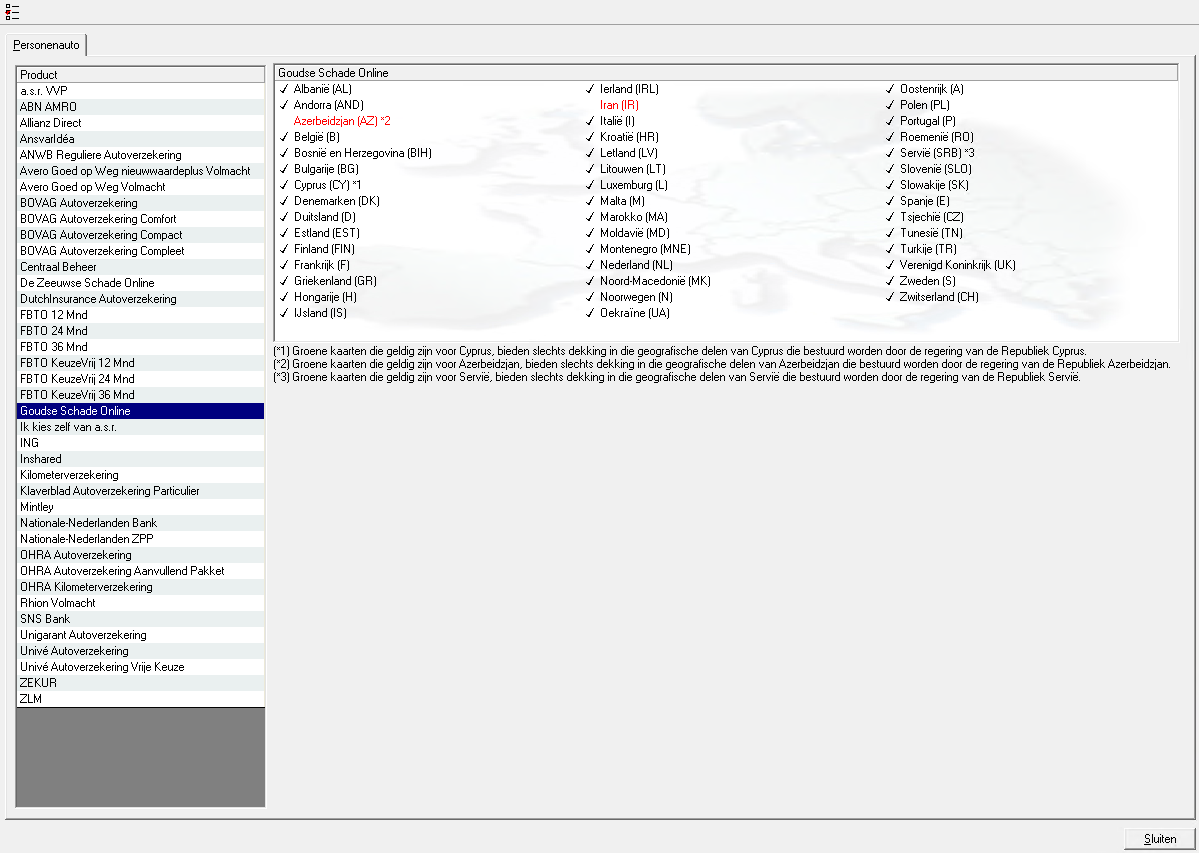
Task: Click the red Iran (IR) entry
Action: pyautogui.click(x=619, y=105)
